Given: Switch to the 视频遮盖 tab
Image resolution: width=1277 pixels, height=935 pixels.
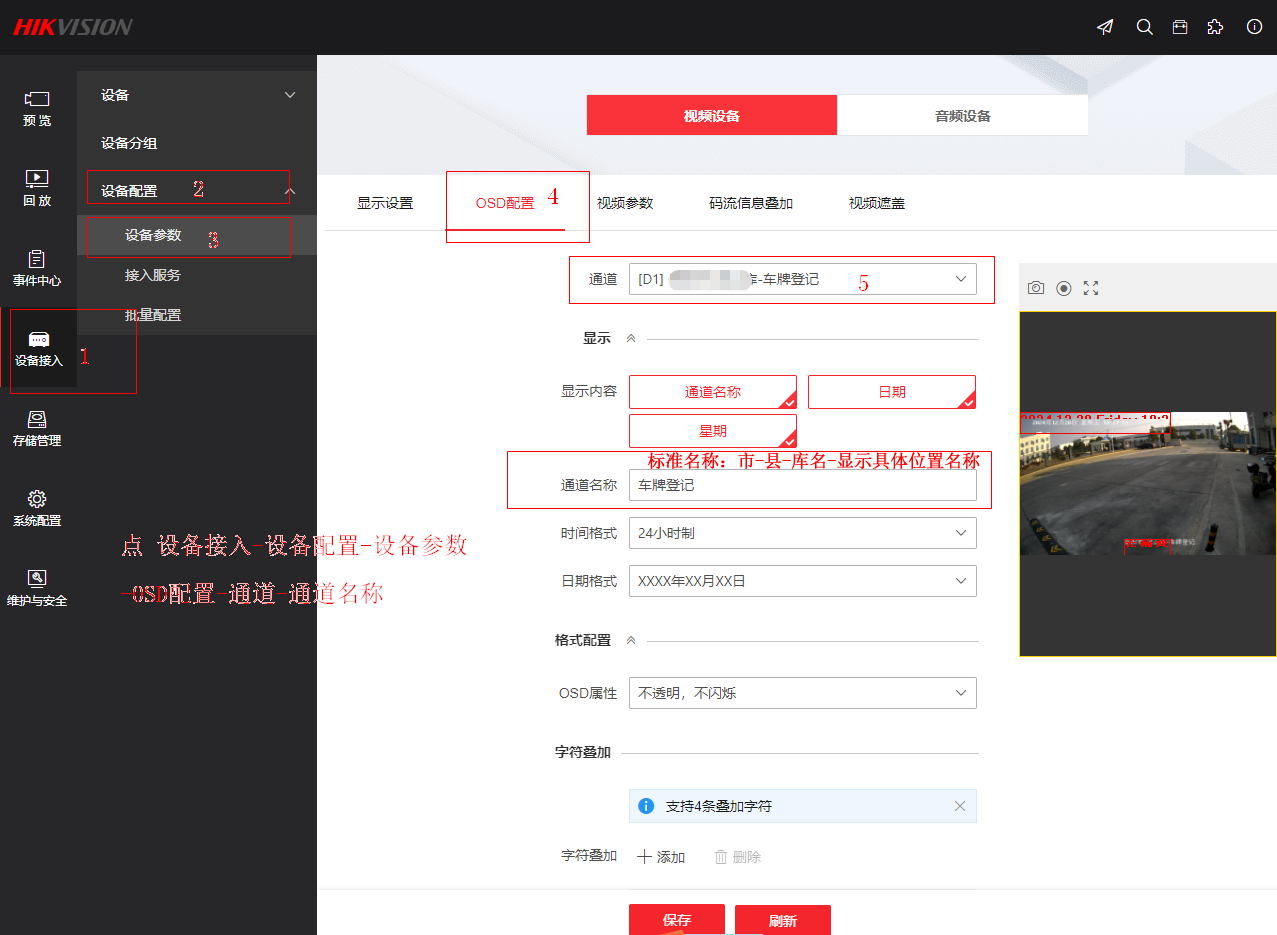Looking at the screenshot, I should tap(875, 202).
